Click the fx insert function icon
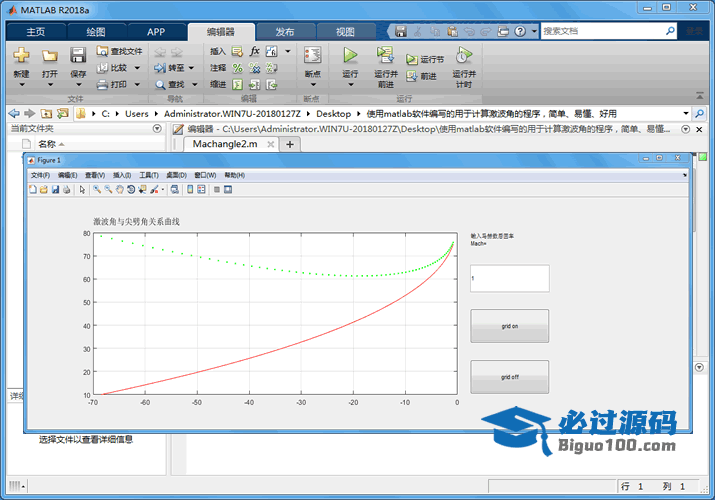Image resolution: width=715 pixels, height=500 pixels. coord(254,51)
